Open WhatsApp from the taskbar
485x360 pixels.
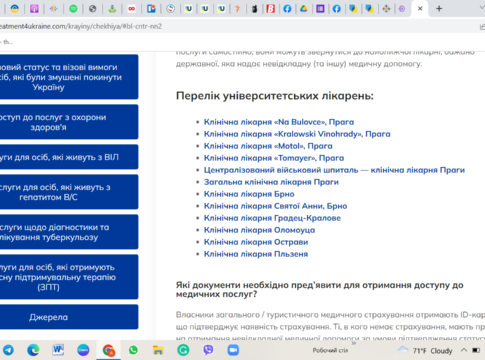133,350
